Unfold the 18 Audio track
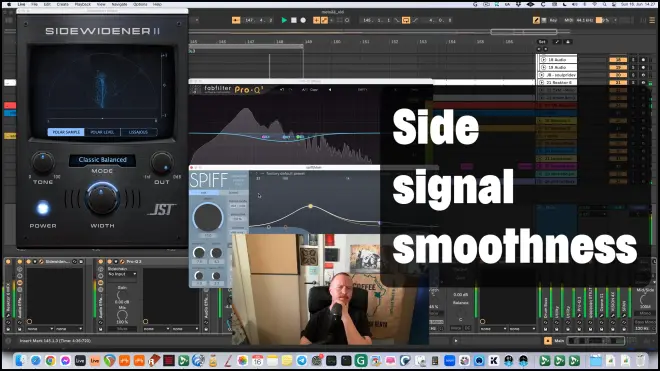660x371 pixels. [543, 60]
